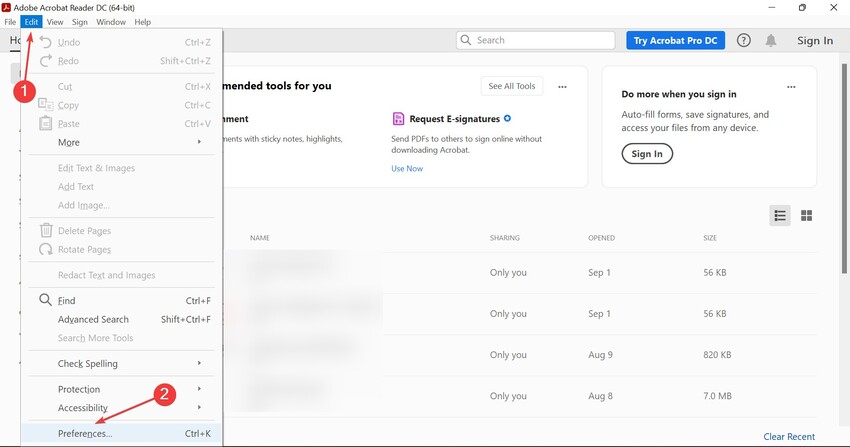
Task: Switch to grid thumbnail view icon
Action: (x=807, y=215)
